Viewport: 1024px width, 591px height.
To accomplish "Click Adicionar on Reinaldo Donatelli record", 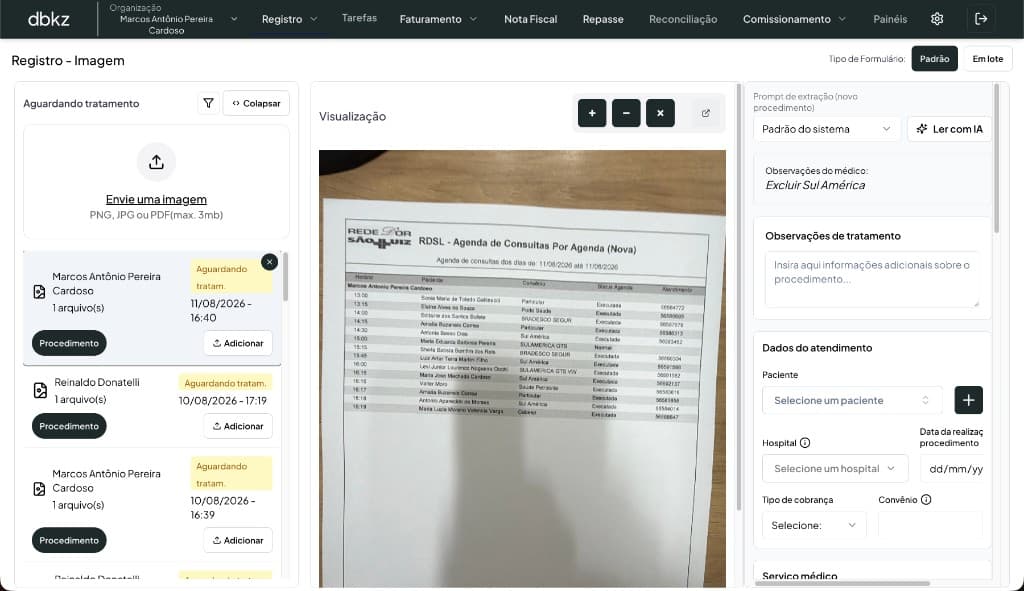I will (x=238, y=426).
